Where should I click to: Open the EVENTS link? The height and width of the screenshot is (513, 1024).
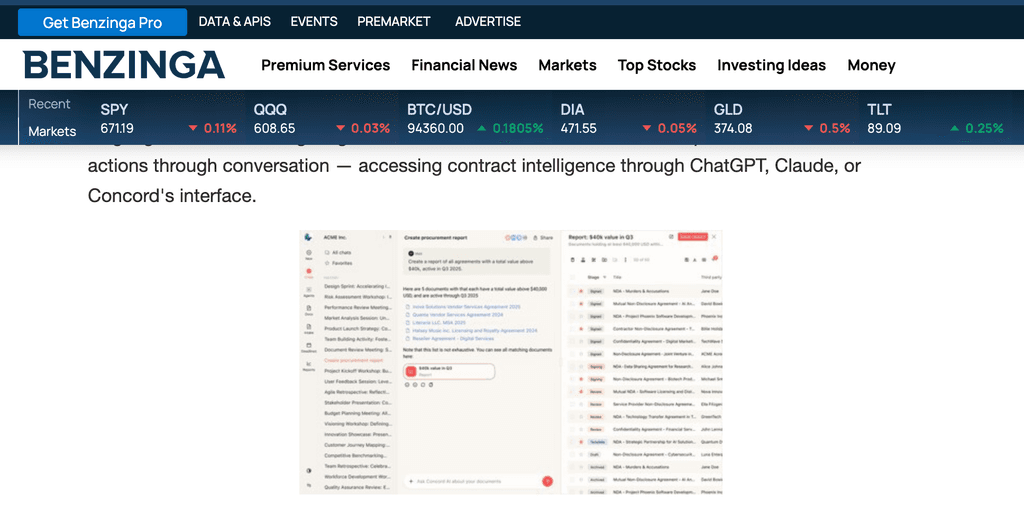[314, 22]
